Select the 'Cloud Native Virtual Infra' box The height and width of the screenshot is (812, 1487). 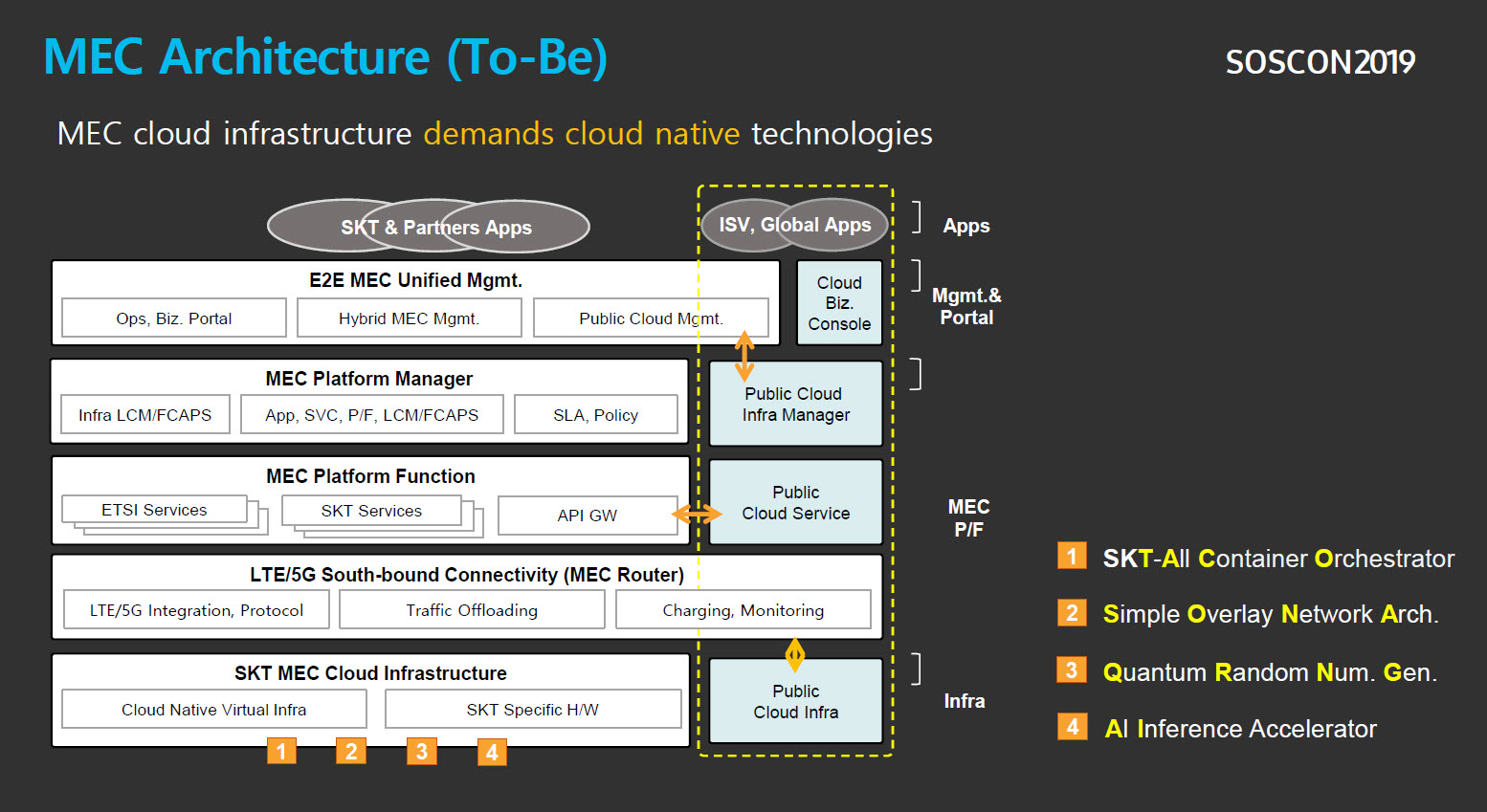214,710
